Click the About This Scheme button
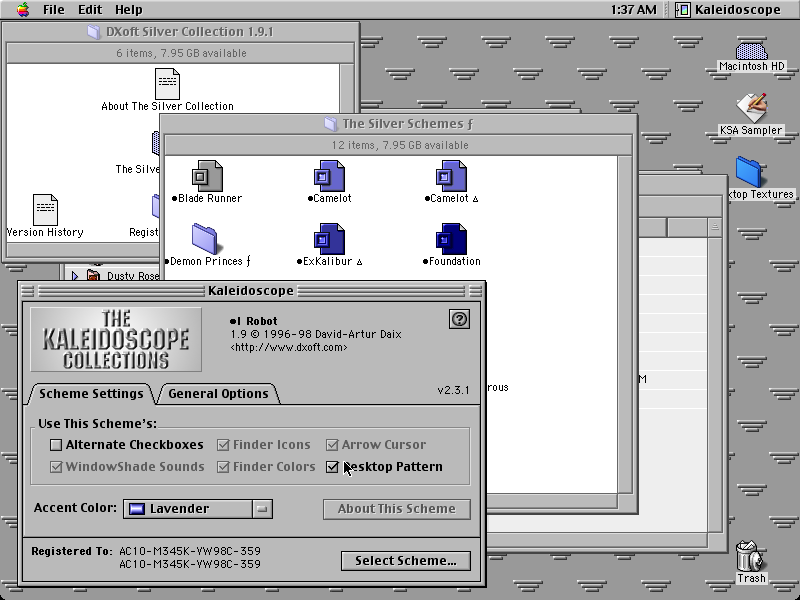Viewport: 800px width, 600px height. [397, 509]
